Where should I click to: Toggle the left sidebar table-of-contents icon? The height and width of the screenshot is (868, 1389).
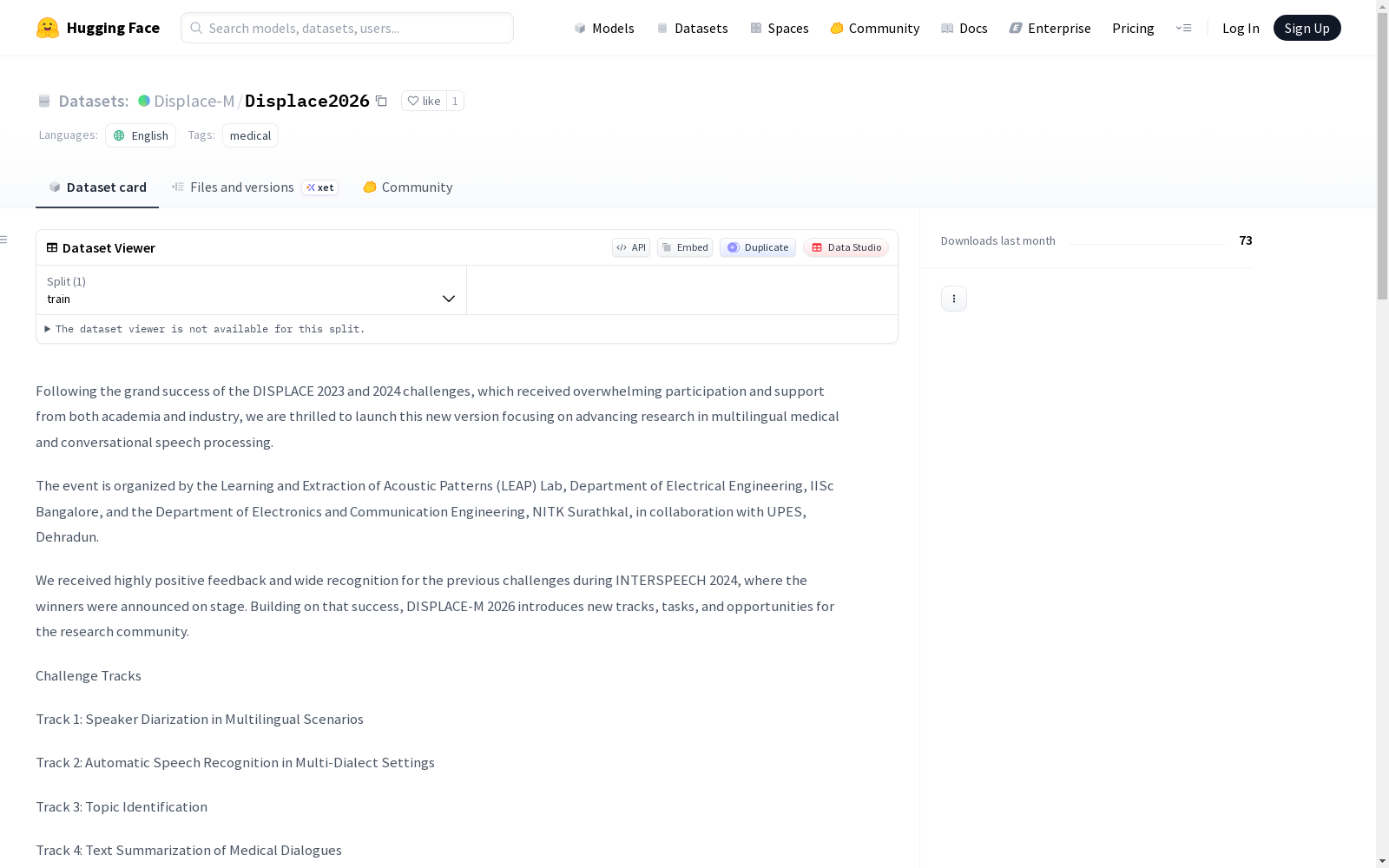pos(4,240)
